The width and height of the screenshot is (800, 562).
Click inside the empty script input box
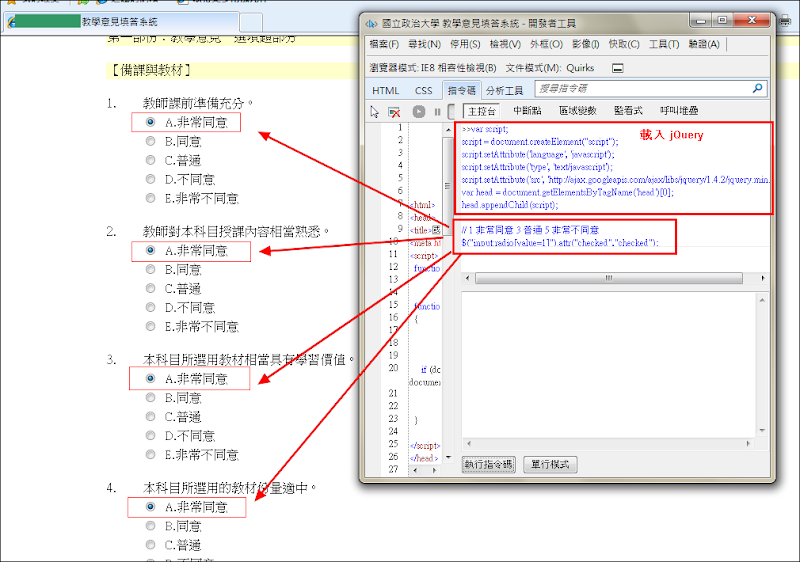click(x=609, y=365)
